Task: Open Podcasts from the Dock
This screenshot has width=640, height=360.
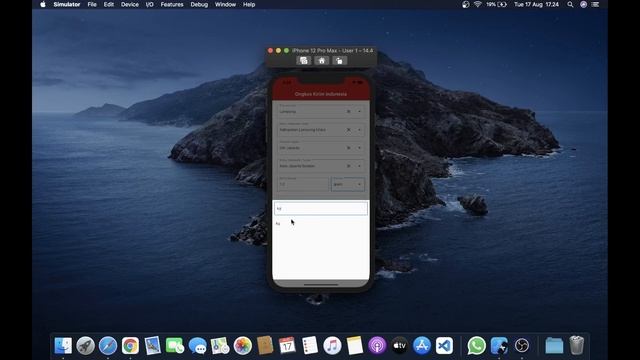Action: (377, 346)
